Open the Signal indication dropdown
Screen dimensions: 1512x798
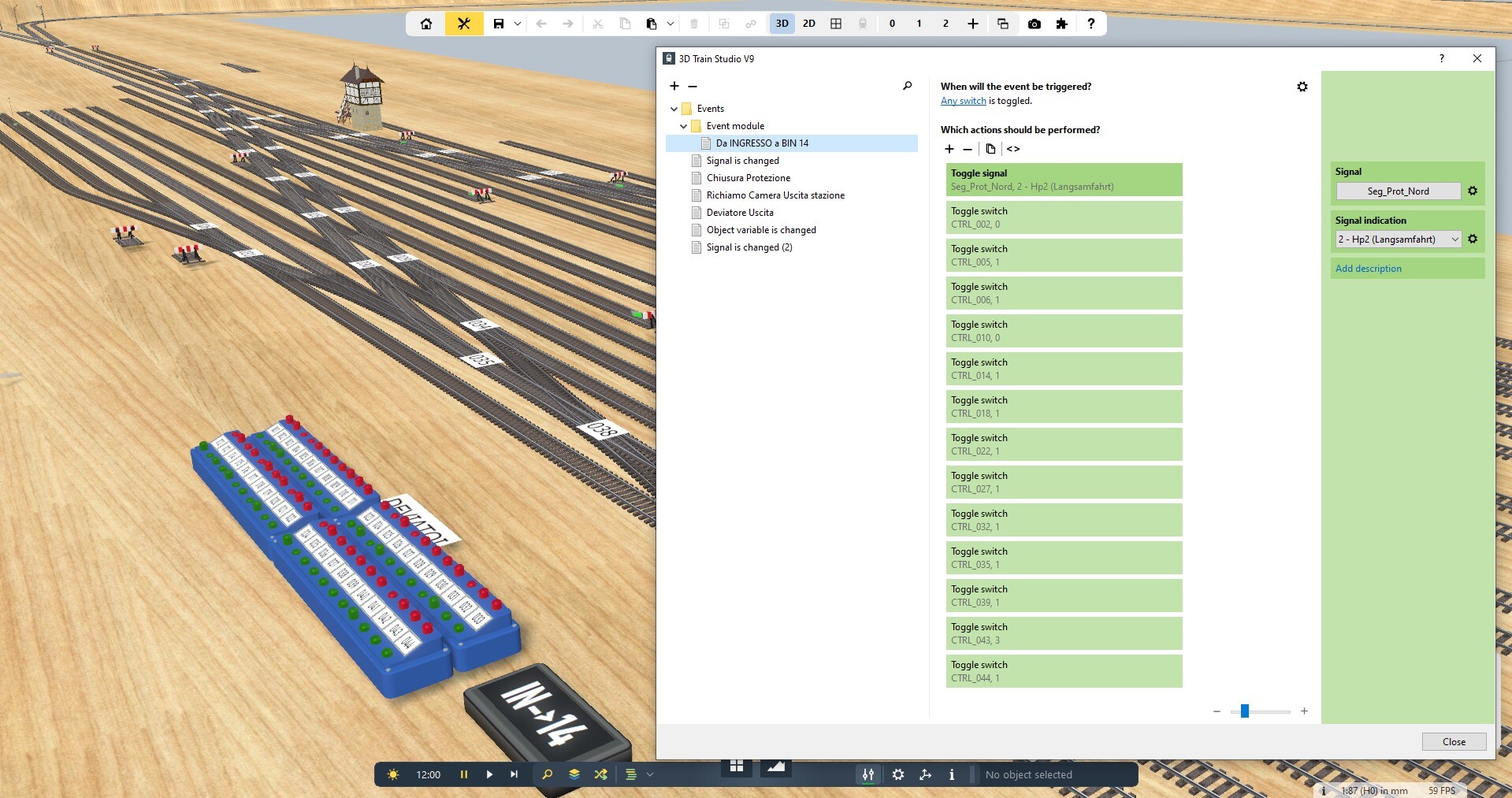point(1398,239)
